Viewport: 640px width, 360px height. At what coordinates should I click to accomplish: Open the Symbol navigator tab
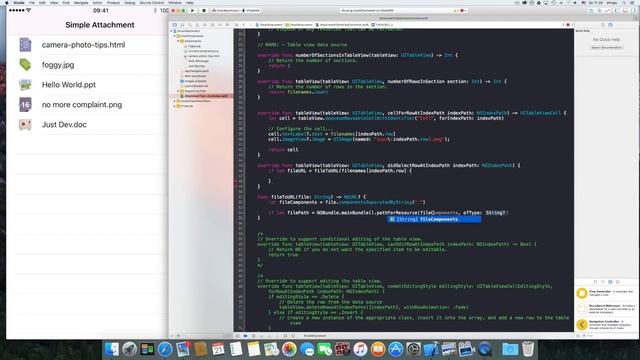[x=182, y=25]
